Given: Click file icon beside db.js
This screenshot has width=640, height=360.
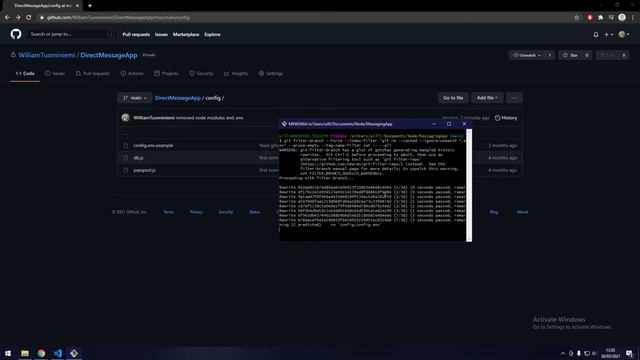Looking at the screenshot, I should click(x=125, y=158).
